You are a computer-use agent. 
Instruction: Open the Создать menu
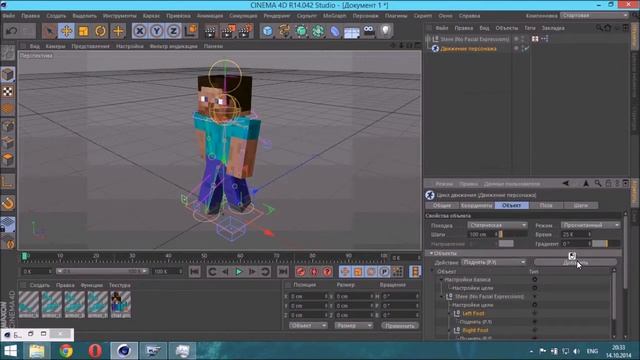[56, 16]
